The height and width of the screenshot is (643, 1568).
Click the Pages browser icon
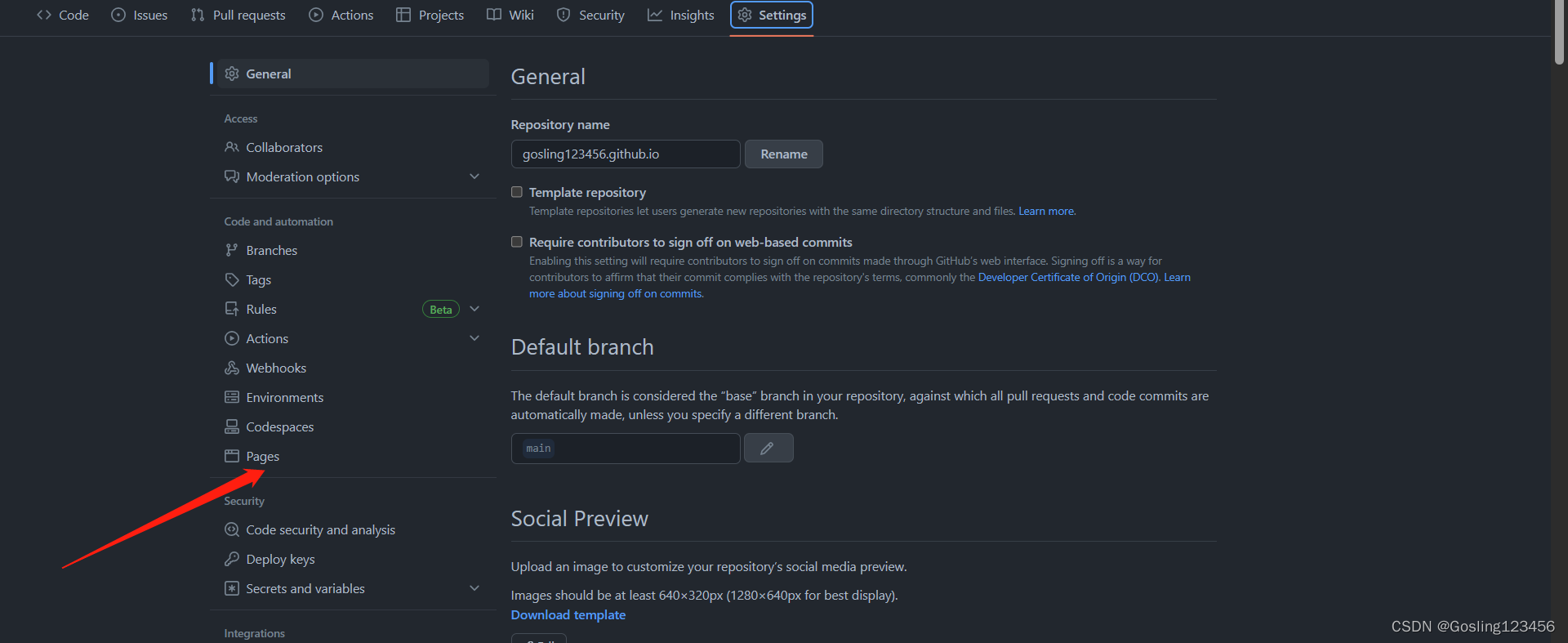pyautogui.click(x=232, y=456)
